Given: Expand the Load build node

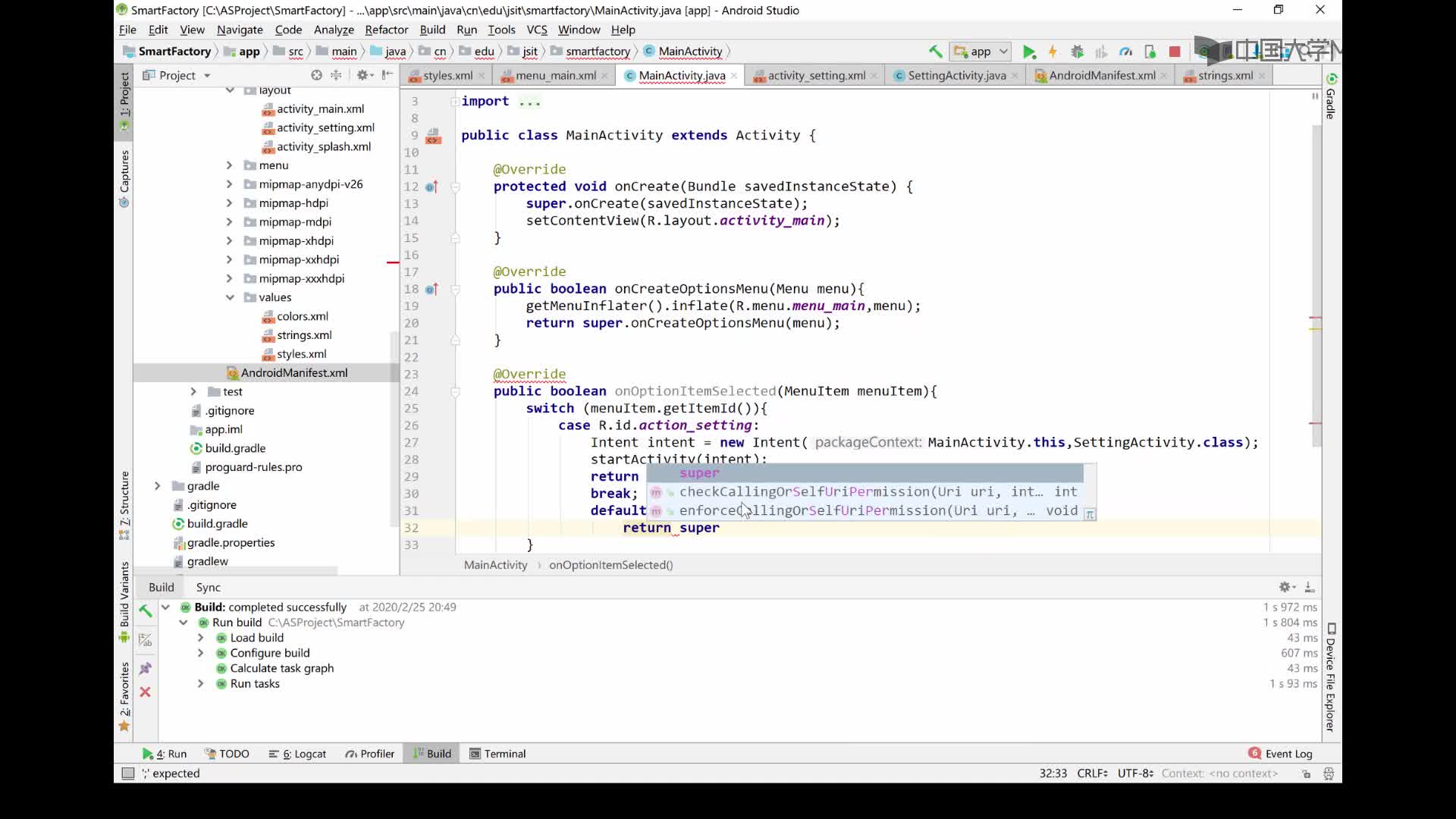Looking at the screenshot, I should click(x=201, y=638).
